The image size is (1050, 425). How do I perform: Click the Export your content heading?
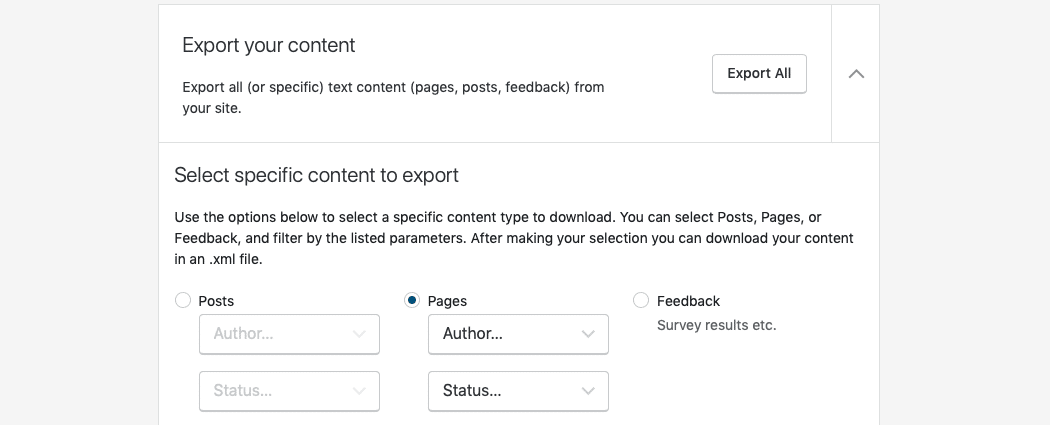[x=269, y=45]
